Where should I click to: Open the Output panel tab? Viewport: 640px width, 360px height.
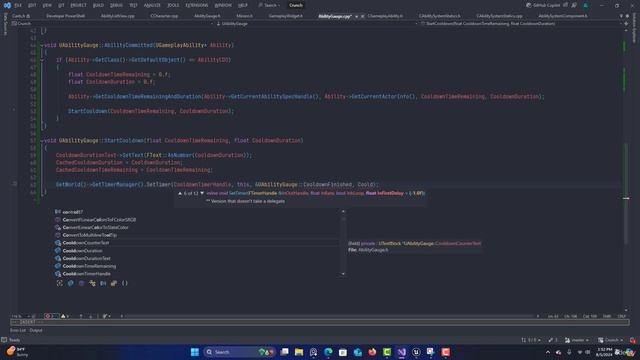(36, 330)
